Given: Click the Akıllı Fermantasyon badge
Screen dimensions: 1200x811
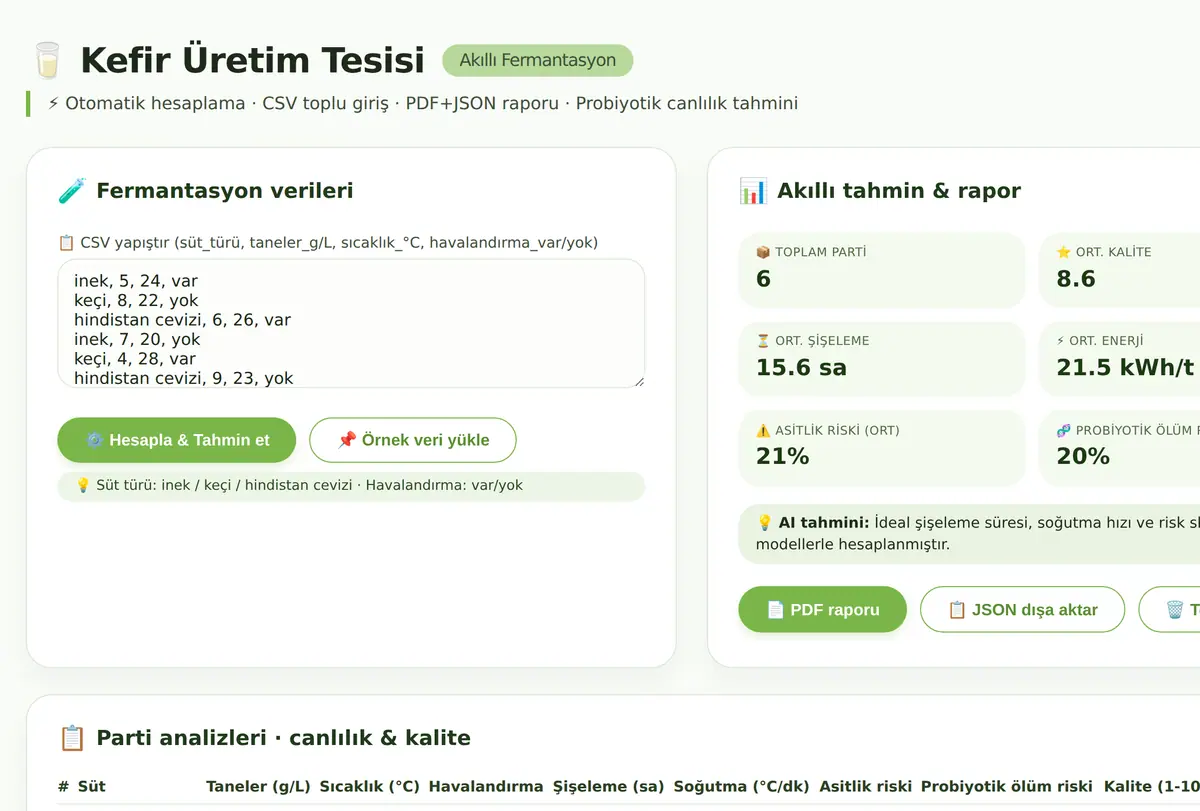Looking at the screenshot, I should tap(538, 60).
